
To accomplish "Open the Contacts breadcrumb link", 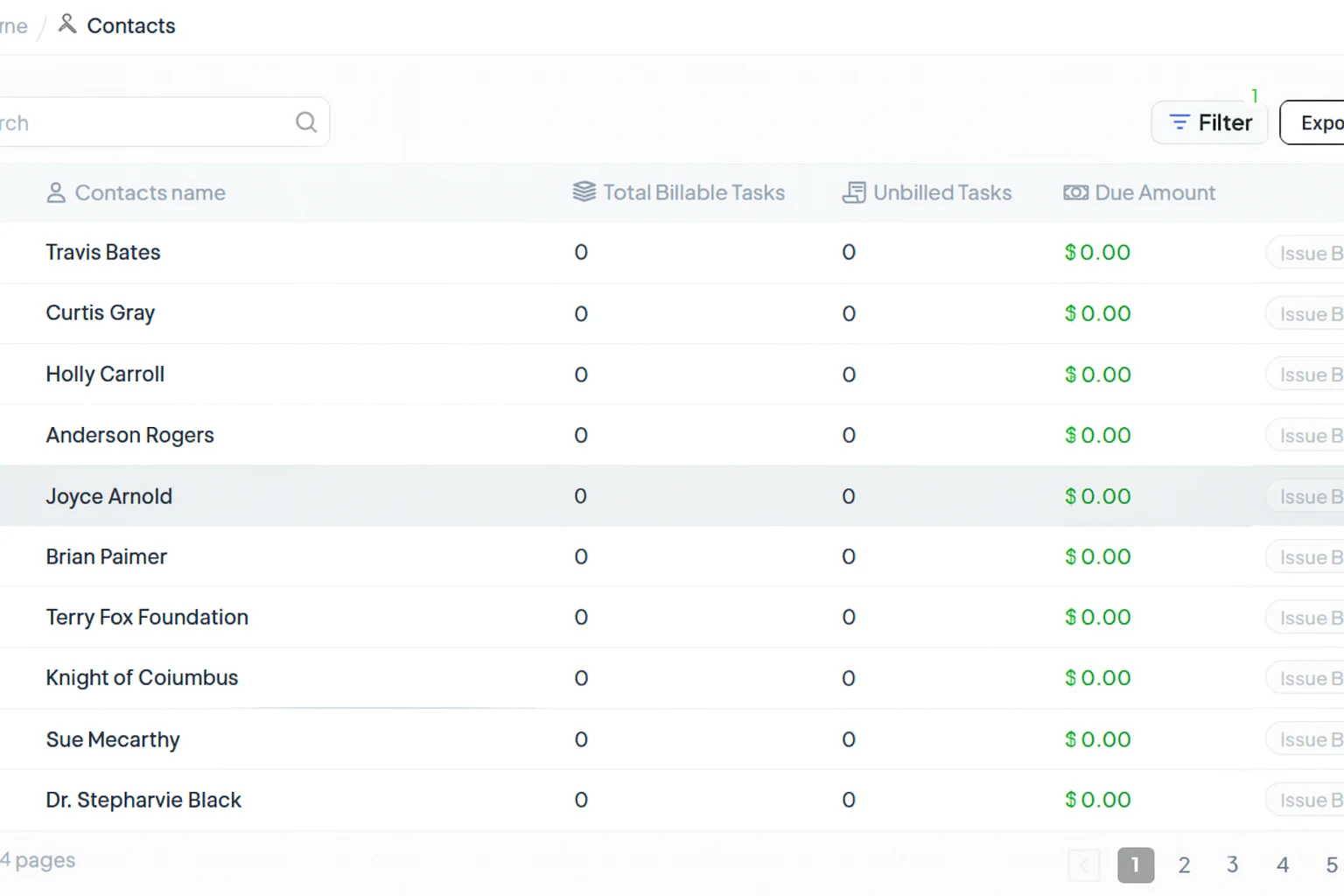I will click(130, 26).
